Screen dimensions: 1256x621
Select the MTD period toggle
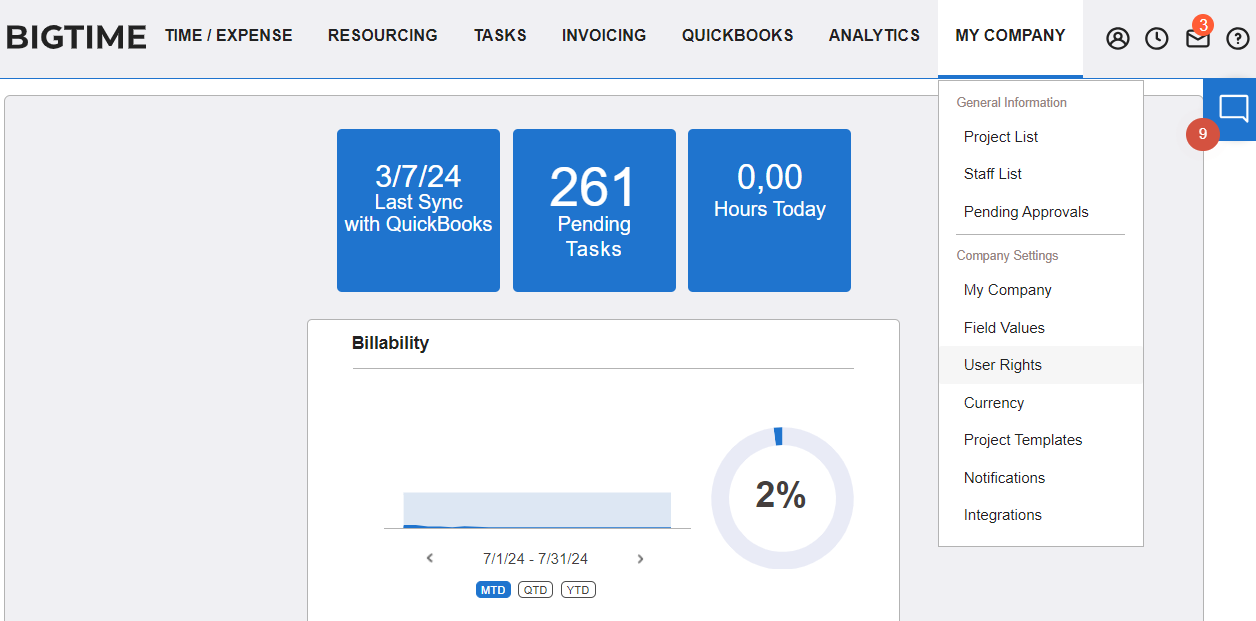click(493, 590)
